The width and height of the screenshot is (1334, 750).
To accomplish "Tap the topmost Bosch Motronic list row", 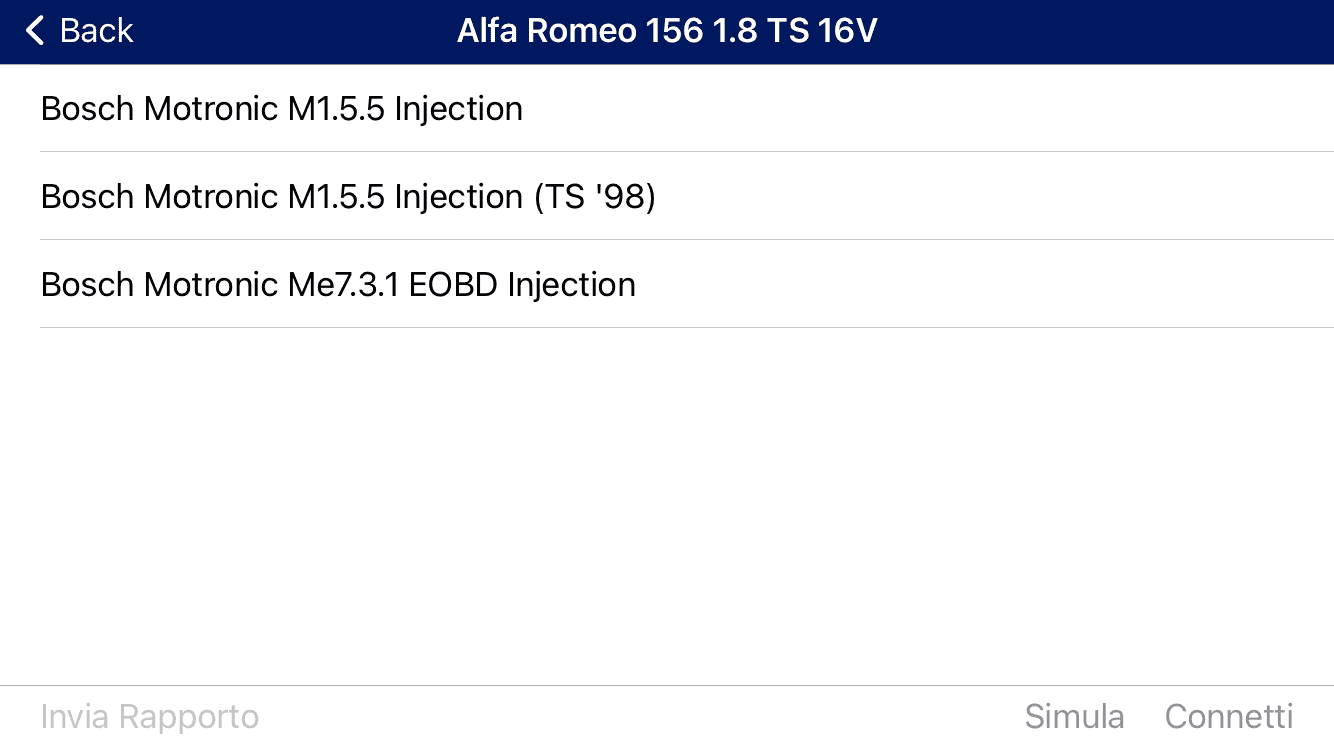I will 282,108.
